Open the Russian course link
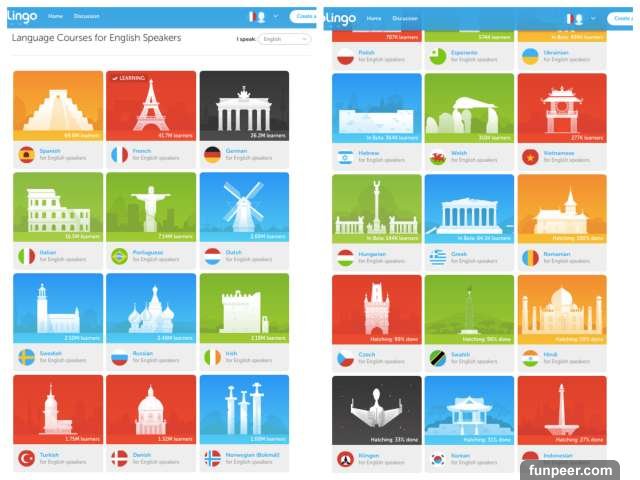Viewport: 640px width, 480px height. [x=142, y=353]
